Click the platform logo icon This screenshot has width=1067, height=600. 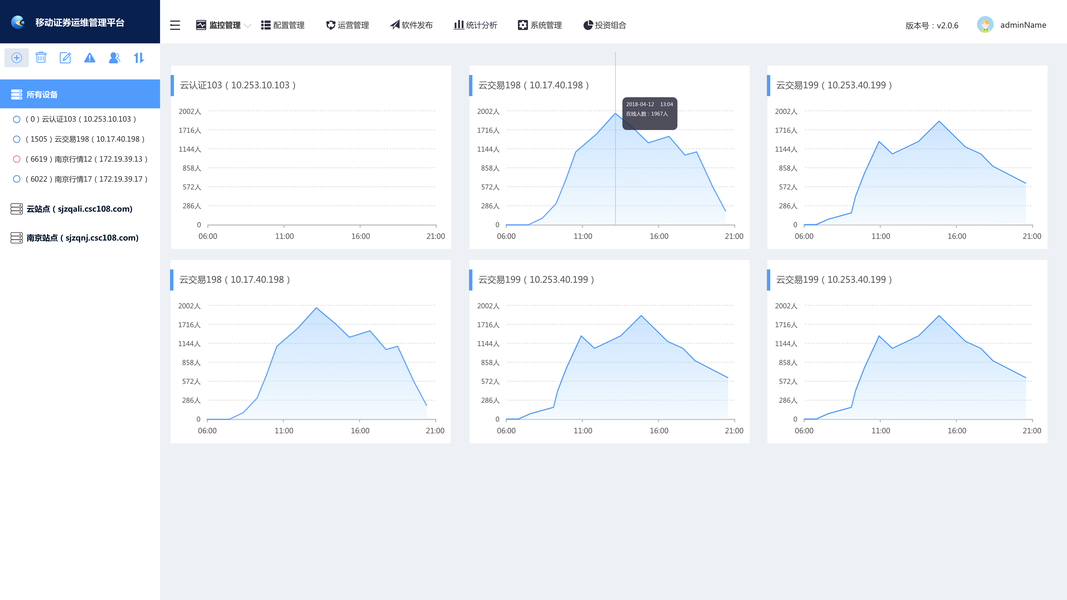[x=18, y=22]
